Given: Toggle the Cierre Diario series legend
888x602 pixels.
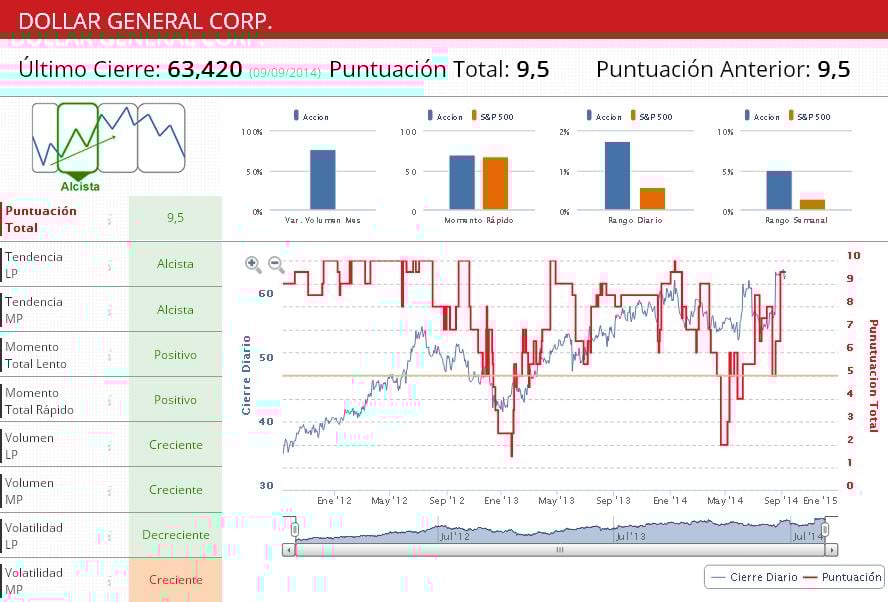Looking at the screenshot, I should pyautogui.click(x=754, y=577).
